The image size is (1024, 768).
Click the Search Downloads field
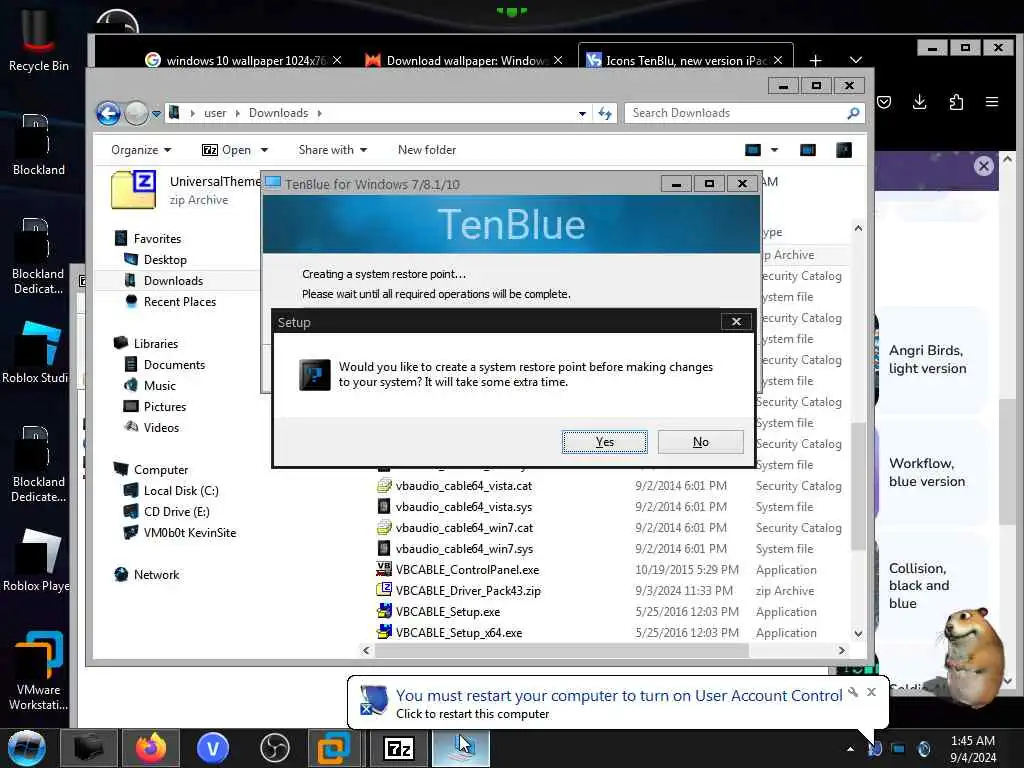click(744, 113)
